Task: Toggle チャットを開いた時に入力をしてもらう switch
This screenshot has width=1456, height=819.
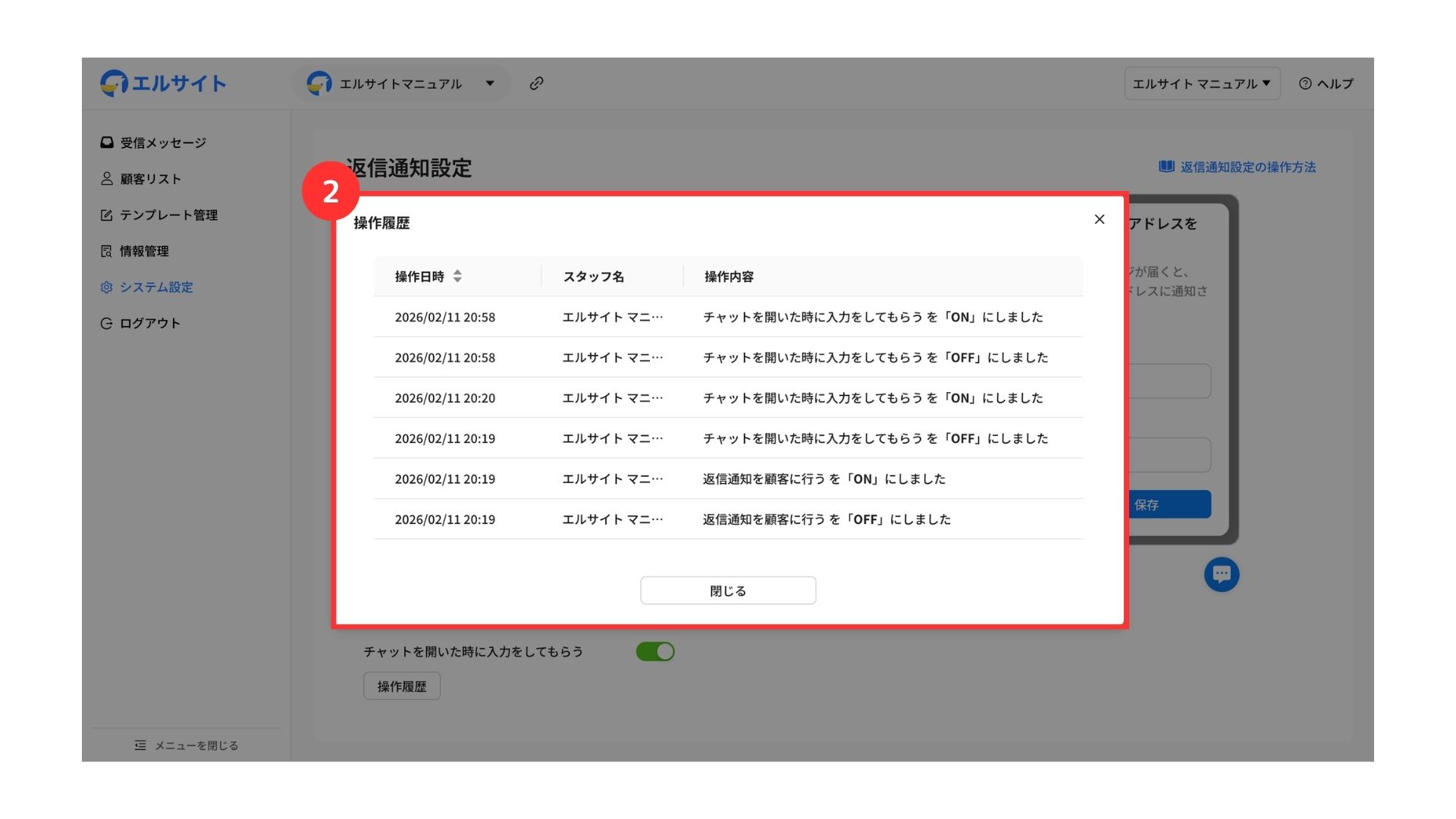Action: 655,651
